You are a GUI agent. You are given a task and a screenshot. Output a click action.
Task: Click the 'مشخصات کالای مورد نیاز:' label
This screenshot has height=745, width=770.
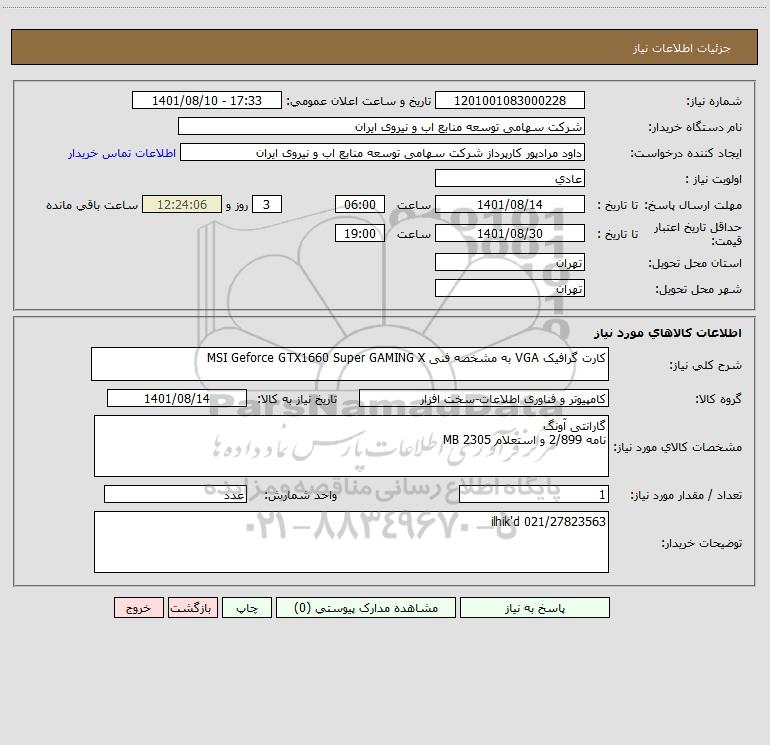[x=678, y=447]
